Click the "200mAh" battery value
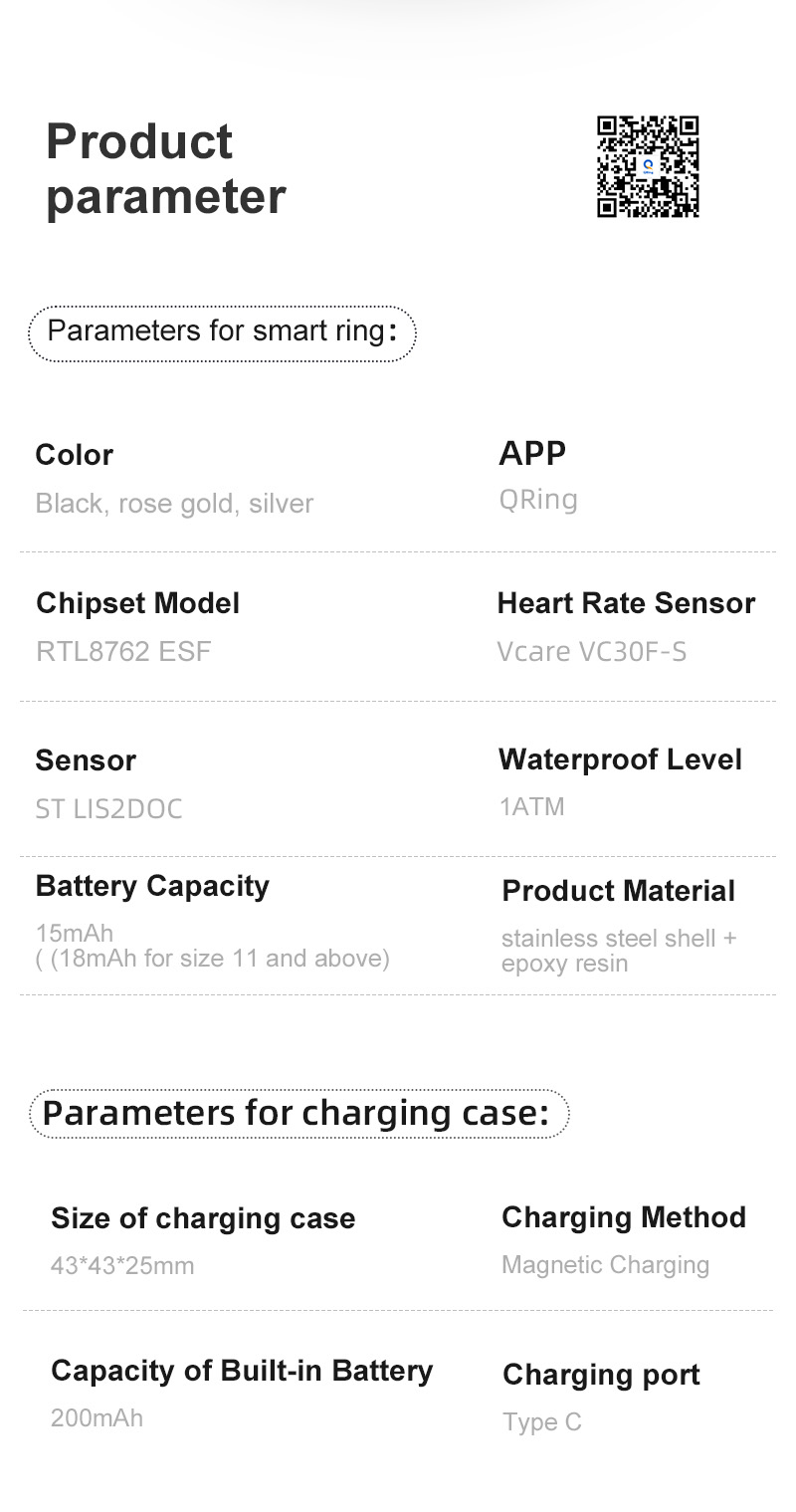Viewport: 796px width, 1512px height. tap(97, 1417)
